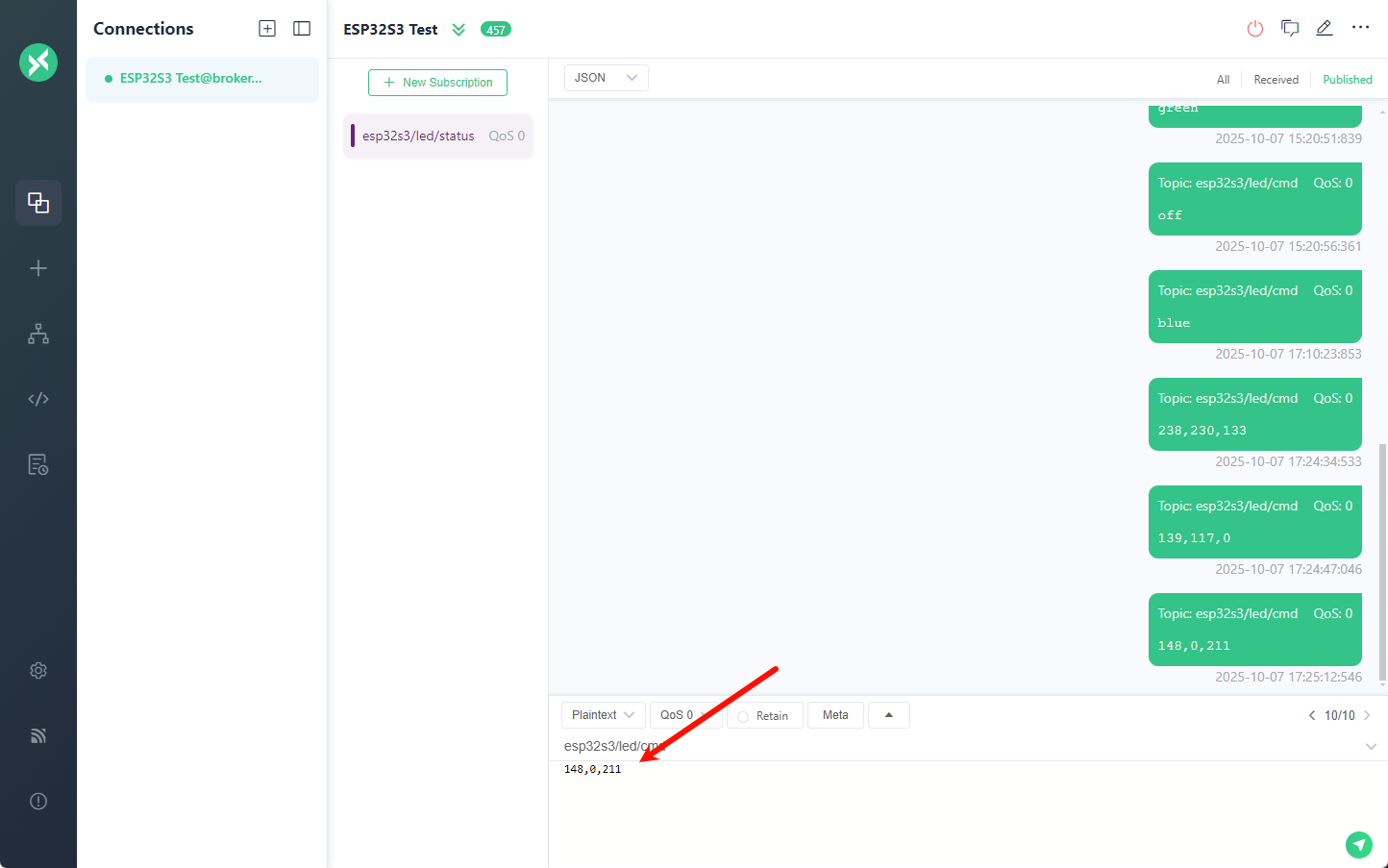Click the green send message button

click(x=1358, y=845)
